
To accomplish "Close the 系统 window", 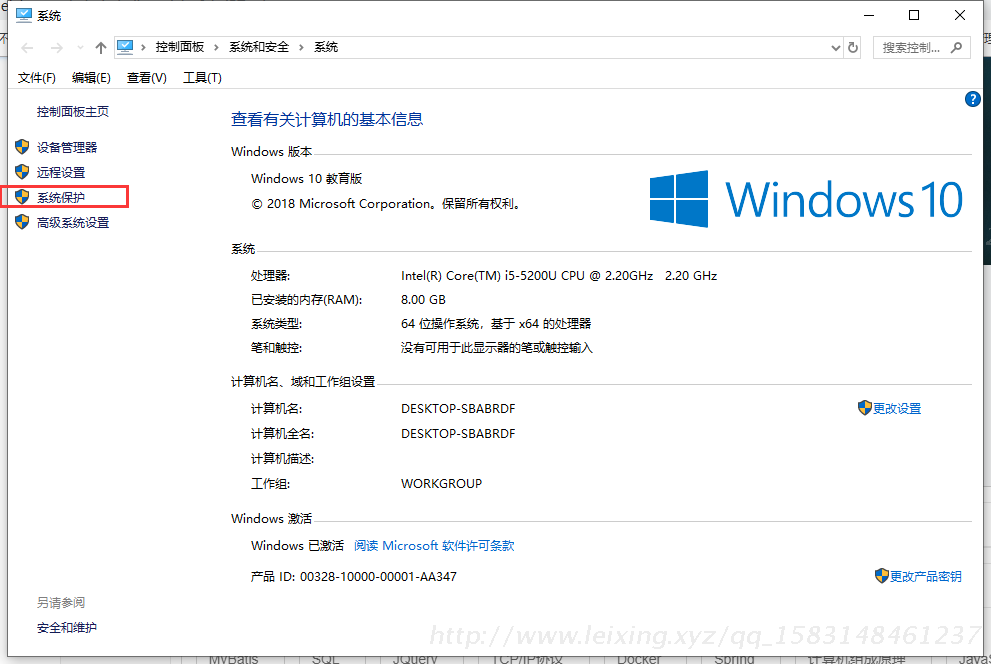I will point(959,15).
